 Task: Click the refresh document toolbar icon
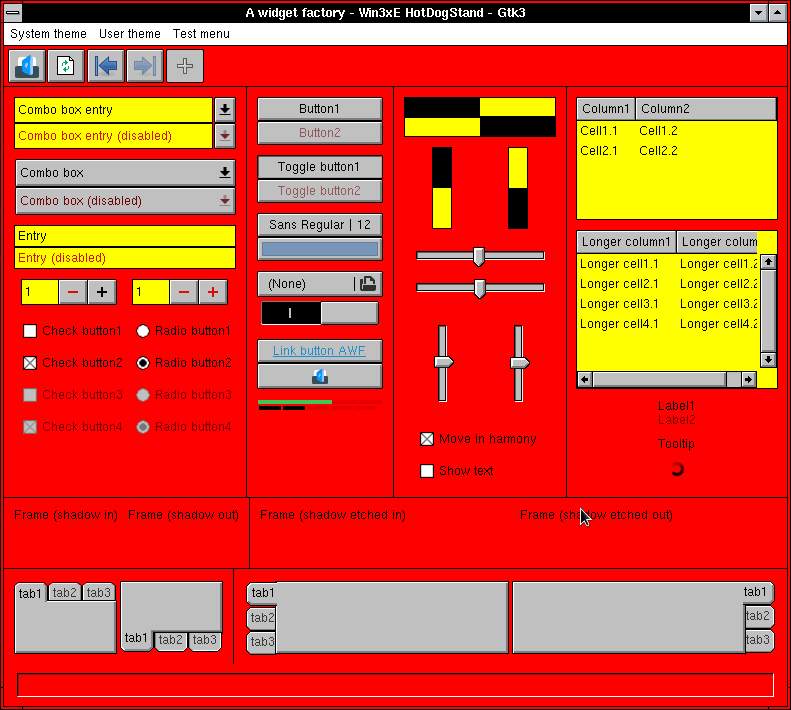pyautogui.click(x=66, y=66)
